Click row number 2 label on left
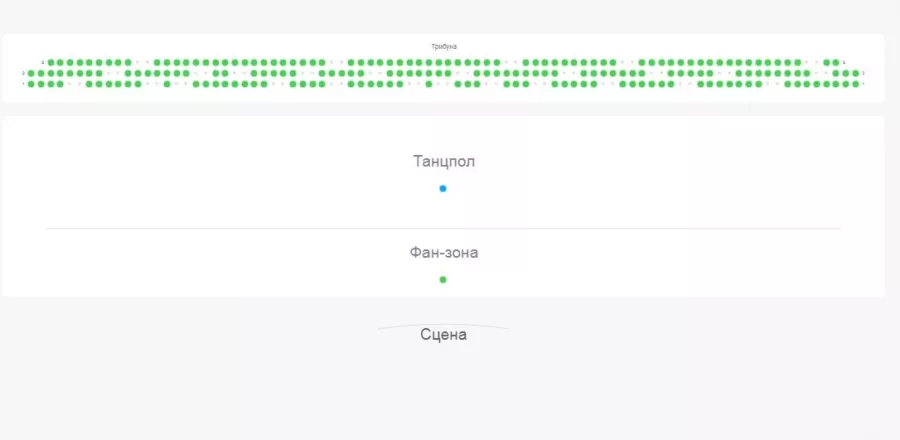 click(x=23, y=73)
